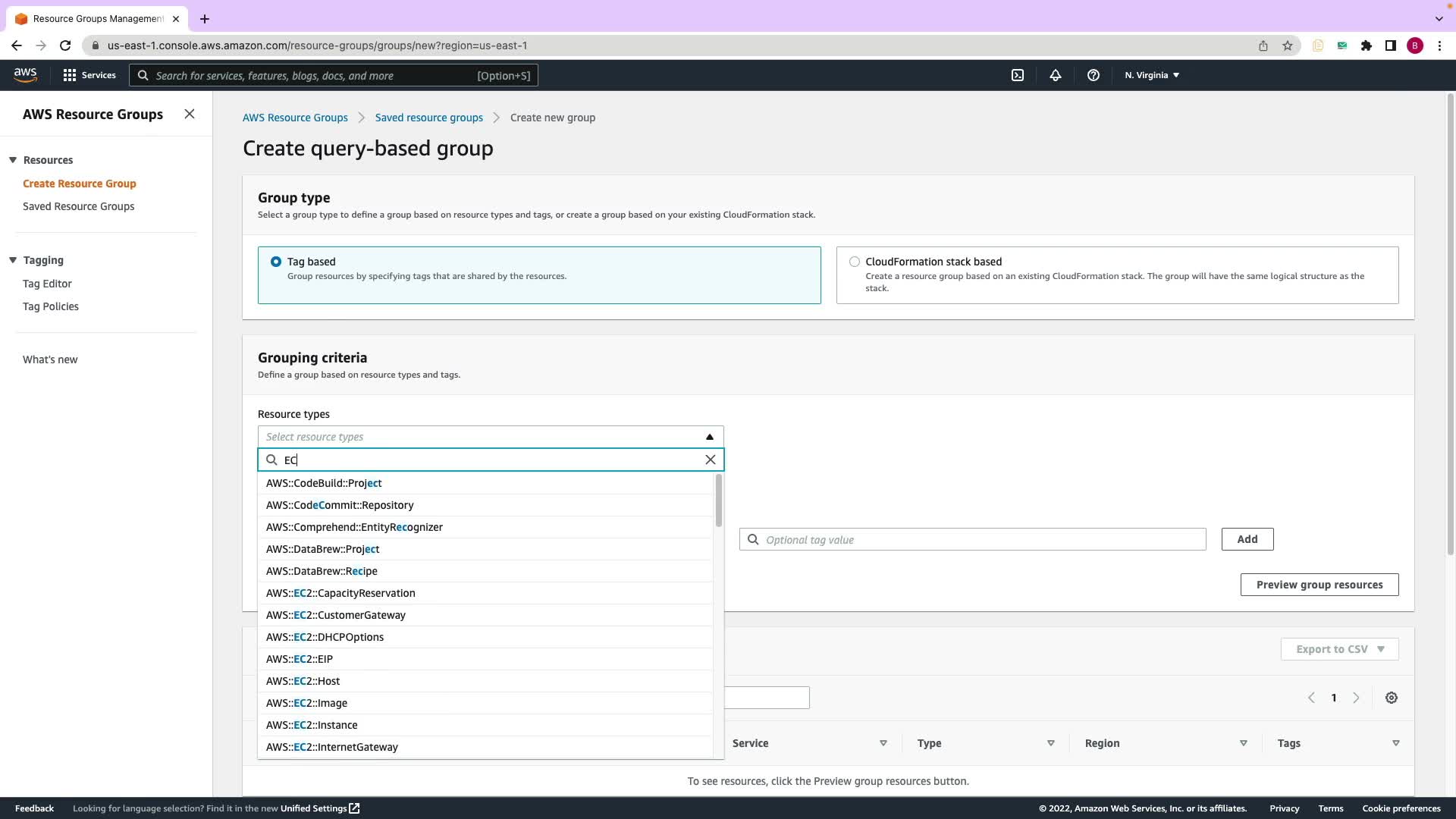Click Preview group resources button
1456x819 pixels.
point(1319,585)
